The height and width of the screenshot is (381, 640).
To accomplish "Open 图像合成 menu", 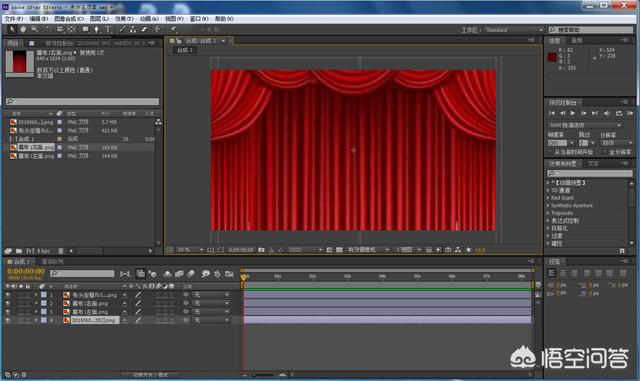I will (x=69, y=19).
